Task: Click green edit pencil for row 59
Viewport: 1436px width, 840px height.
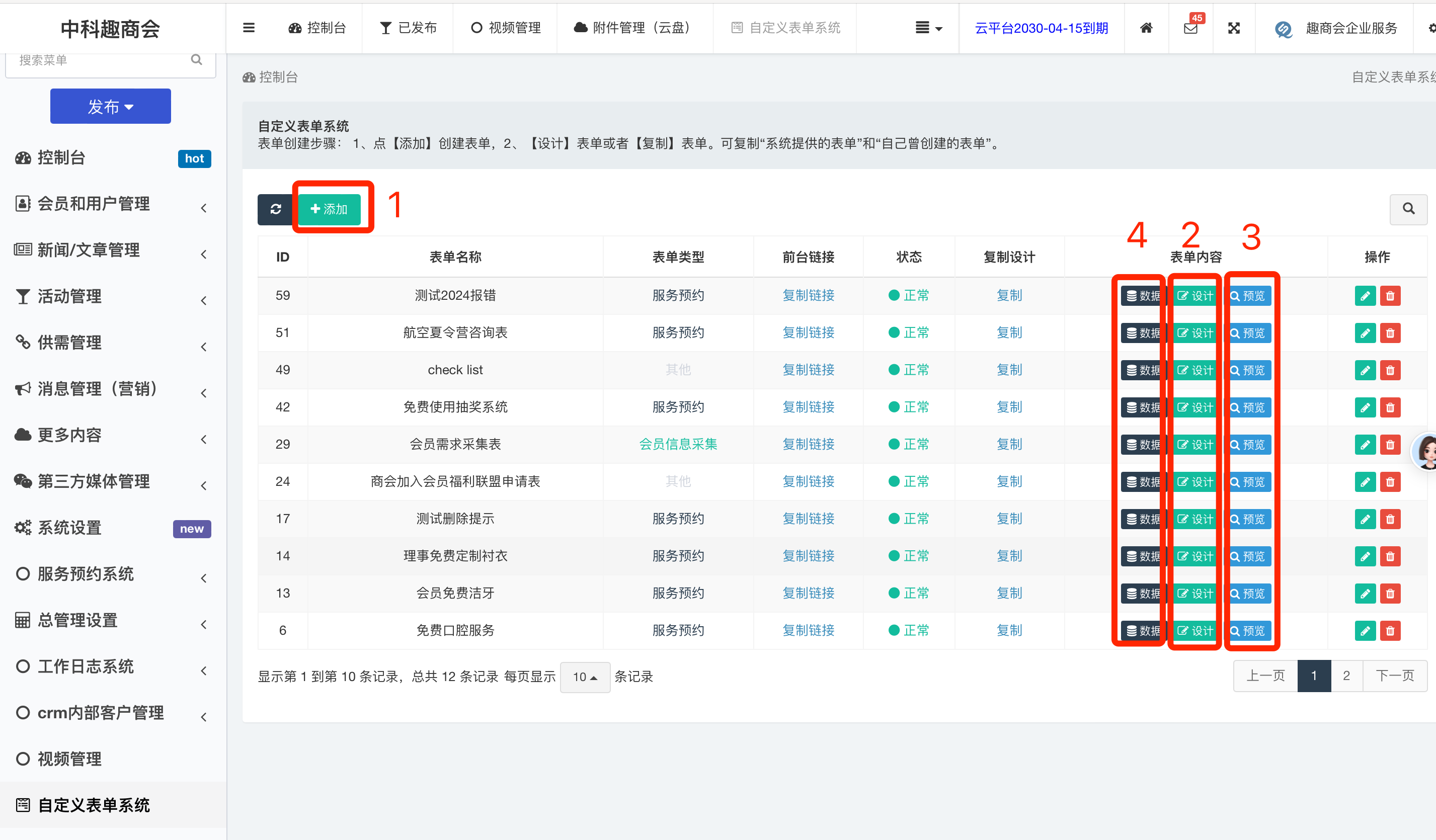Action: (x=1365, y=296)
